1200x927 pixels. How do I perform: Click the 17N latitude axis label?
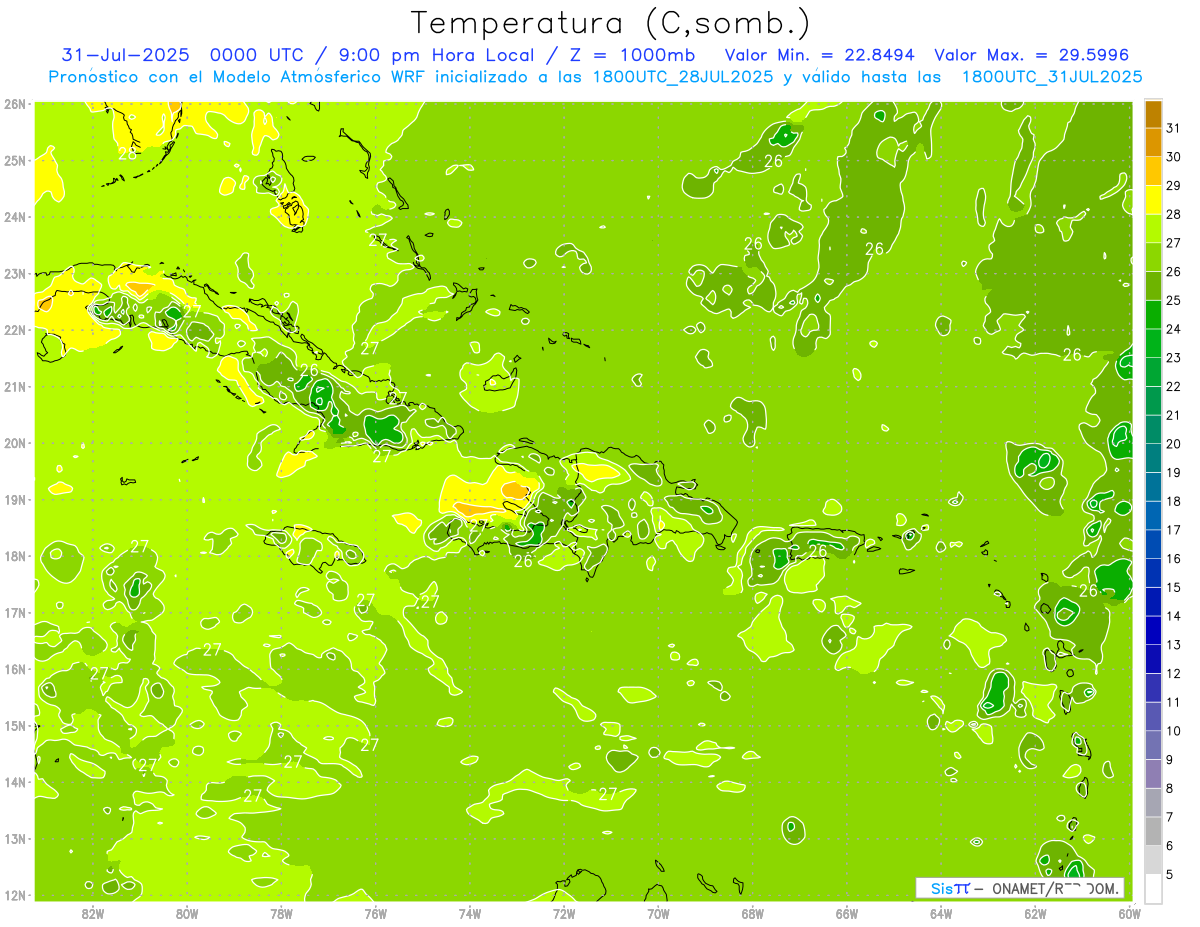click(15, 612)
